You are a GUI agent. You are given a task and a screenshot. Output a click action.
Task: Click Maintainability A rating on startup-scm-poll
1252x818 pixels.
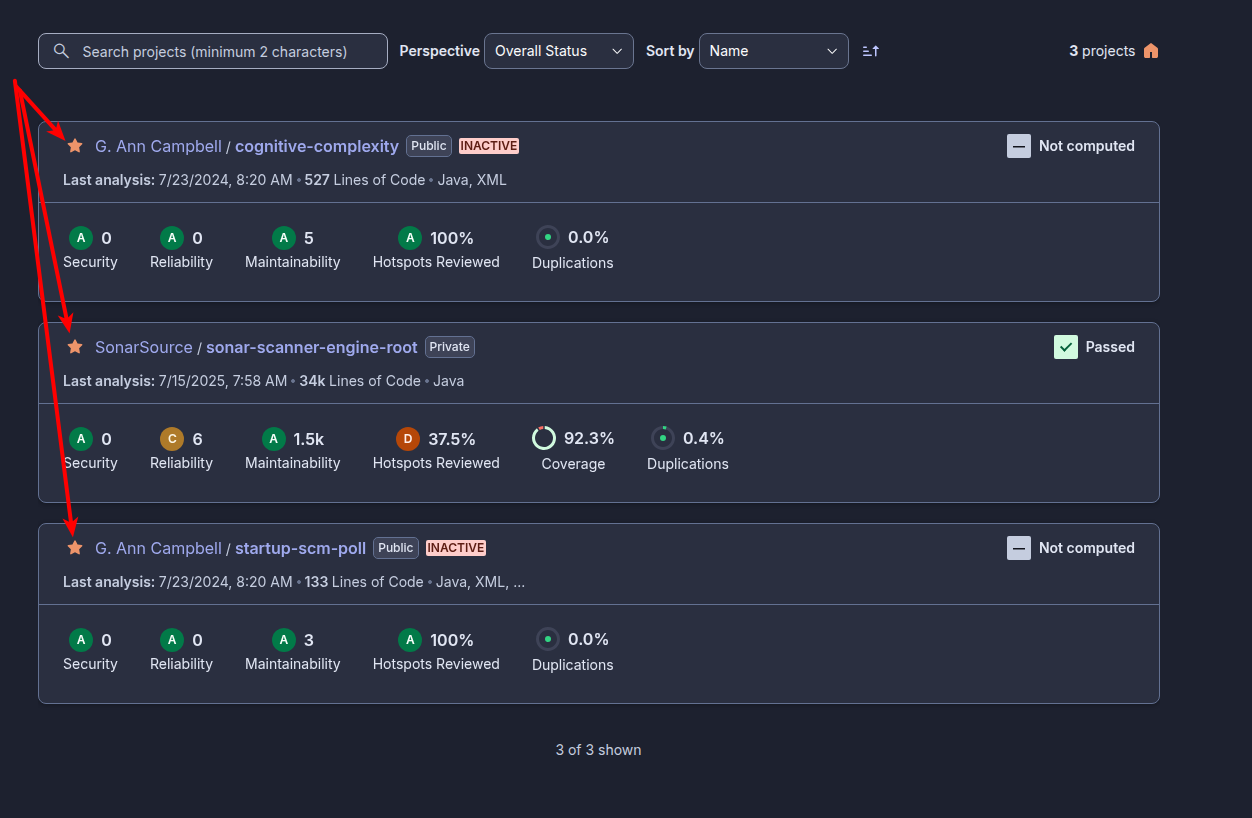pyautogui.click(x=284, y=640)
